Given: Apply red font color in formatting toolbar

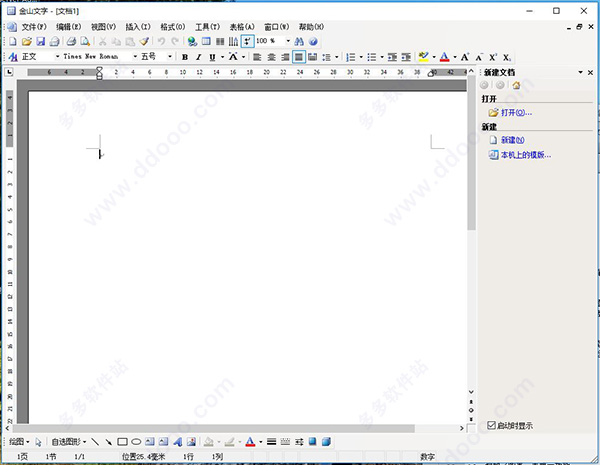Looking at the screenshot, I should tap(444, 57).
